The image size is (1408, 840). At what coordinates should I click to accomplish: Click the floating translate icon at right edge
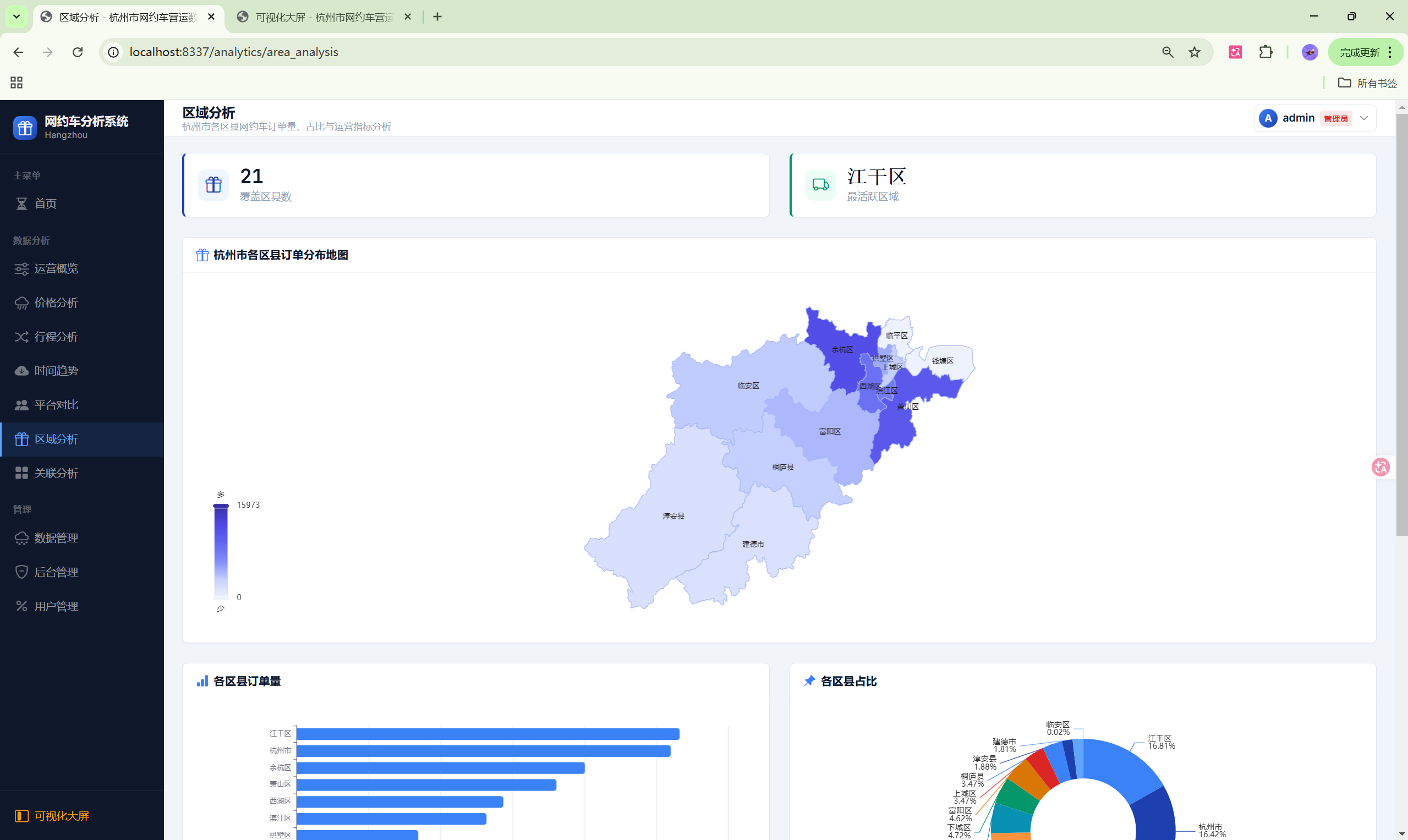click(1380, 467)
